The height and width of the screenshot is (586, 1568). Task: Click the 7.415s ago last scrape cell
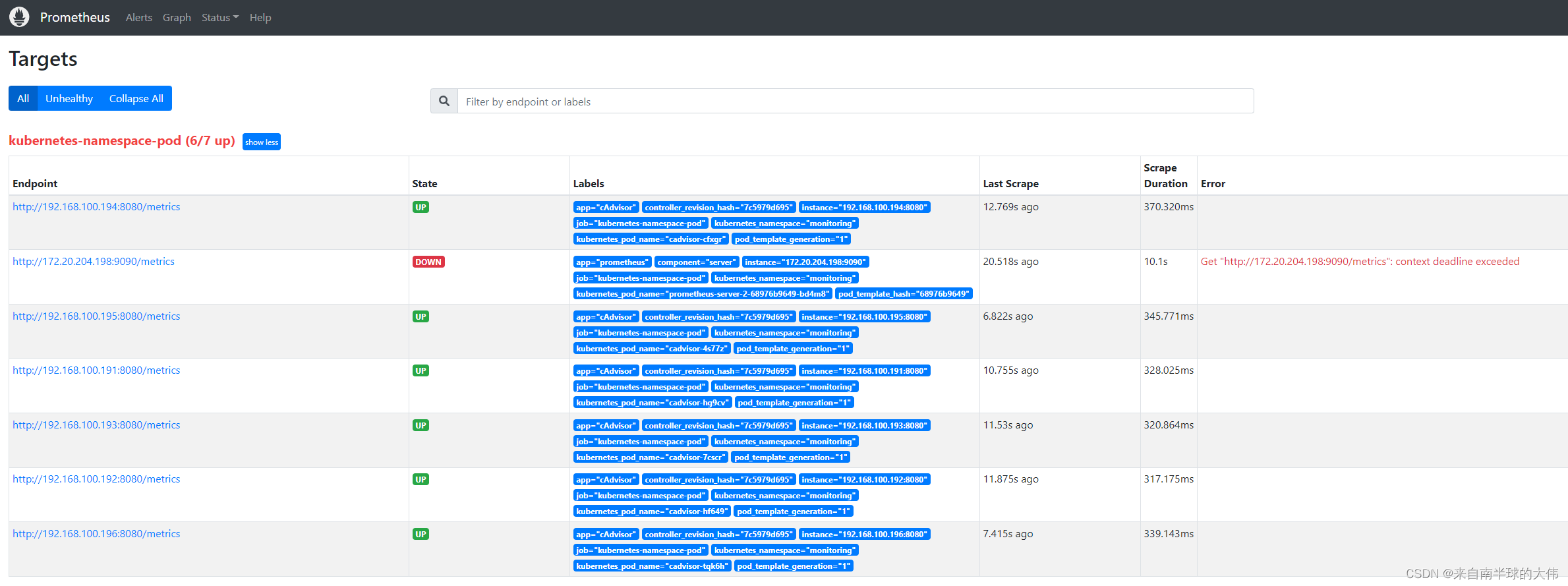[1008, 534]
